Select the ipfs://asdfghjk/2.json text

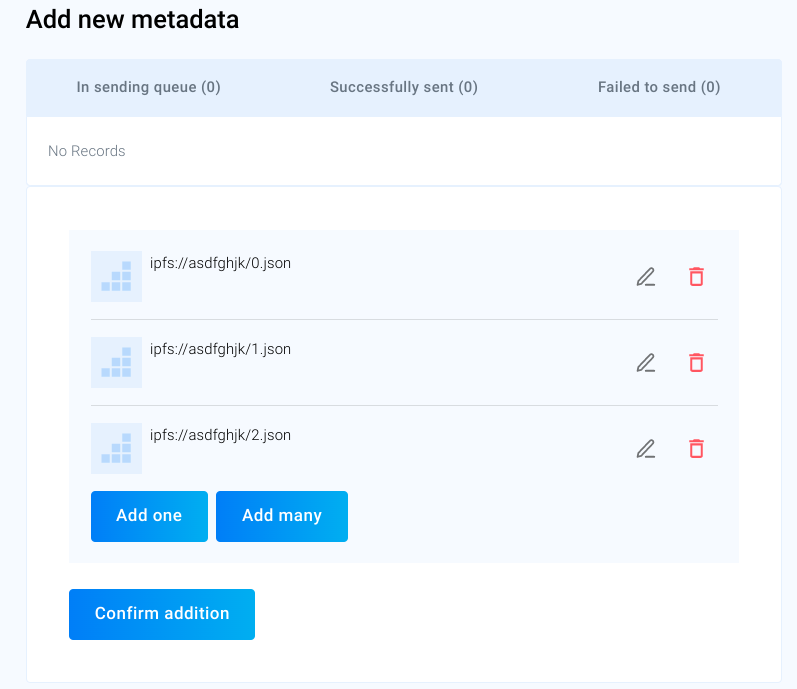pos(220,436)
